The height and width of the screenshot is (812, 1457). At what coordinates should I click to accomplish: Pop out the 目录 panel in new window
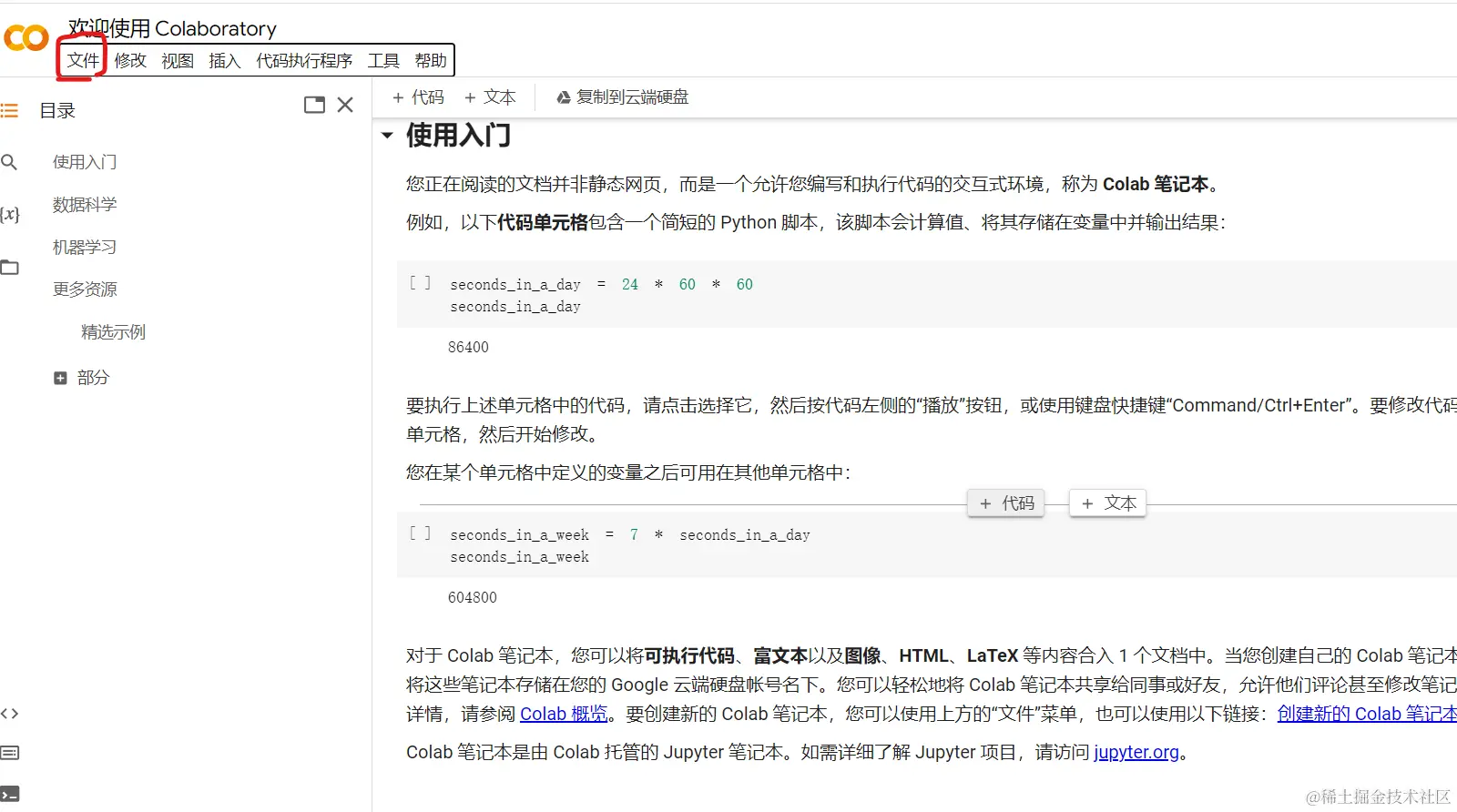click(314, 105)
